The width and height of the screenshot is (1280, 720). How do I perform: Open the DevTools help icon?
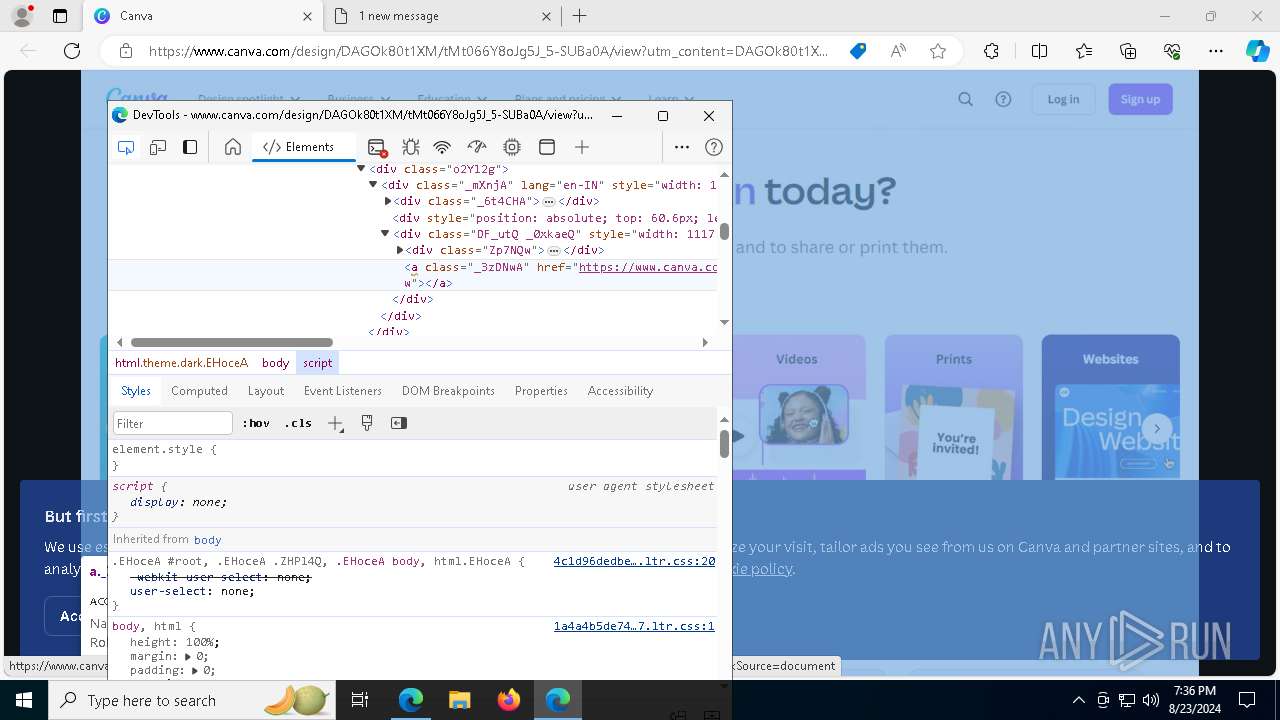click(x=714, y=147)
